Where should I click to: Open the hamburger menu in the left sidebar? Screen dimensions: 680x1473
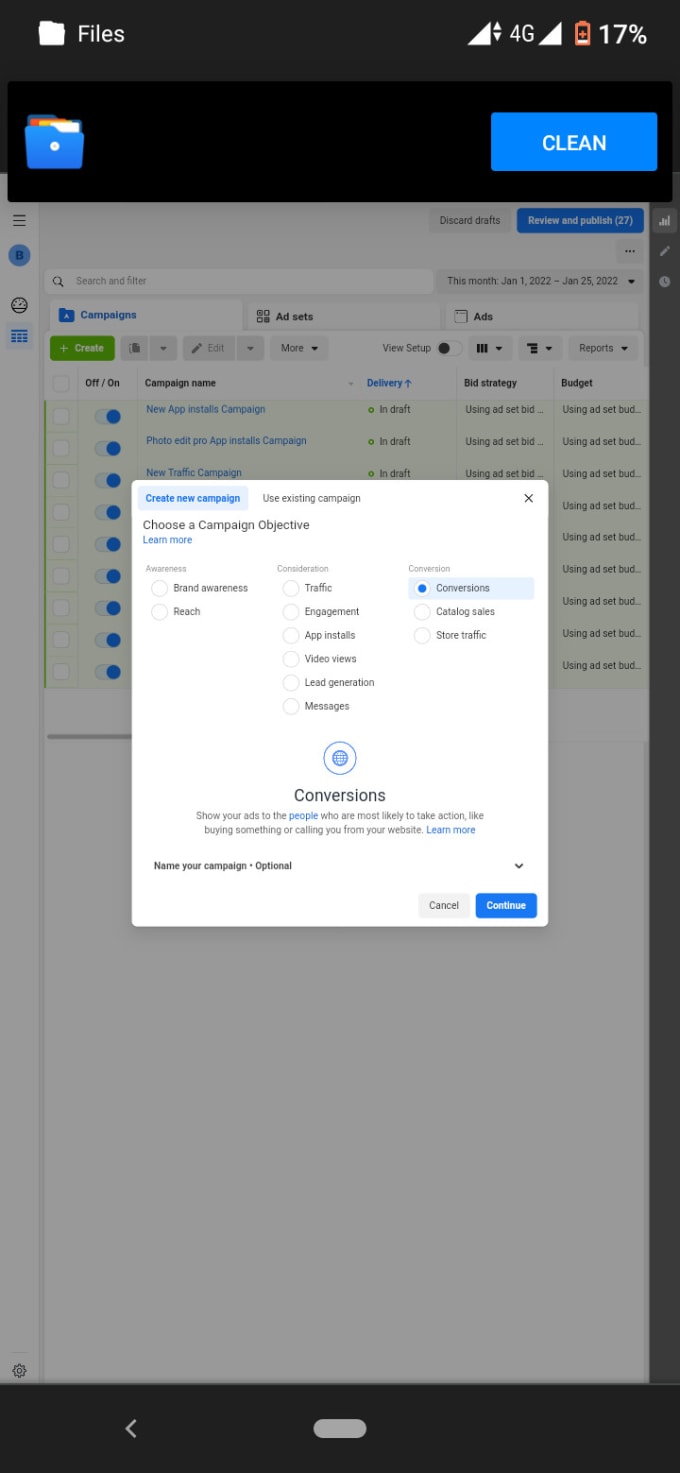pos(19,220)
